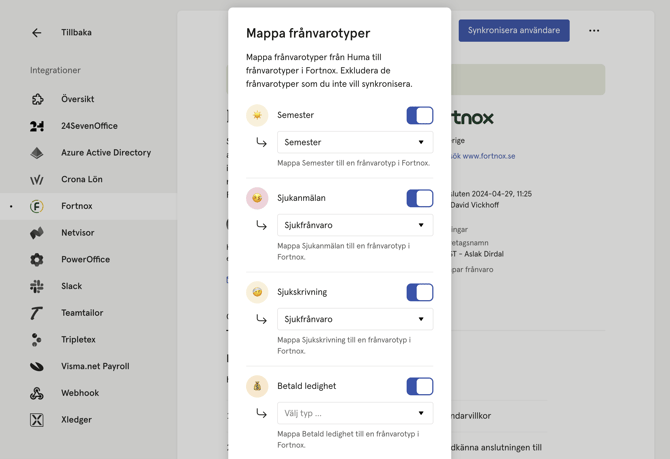This screenshot has width=670, height=459.
Task: Toggle the Semester sync switch
Action: (420, 115)
